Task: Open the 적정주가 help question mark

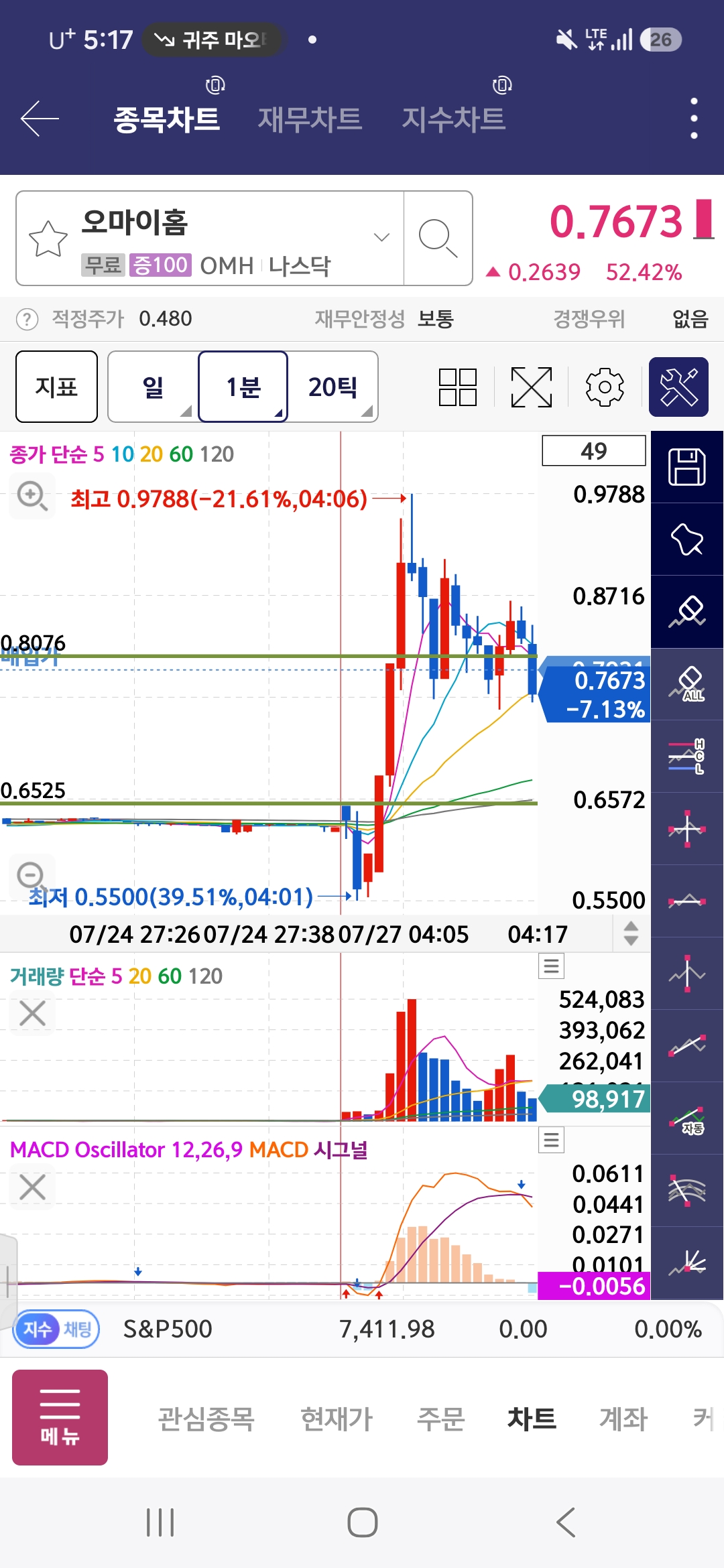Action: (x=27, y=319)
